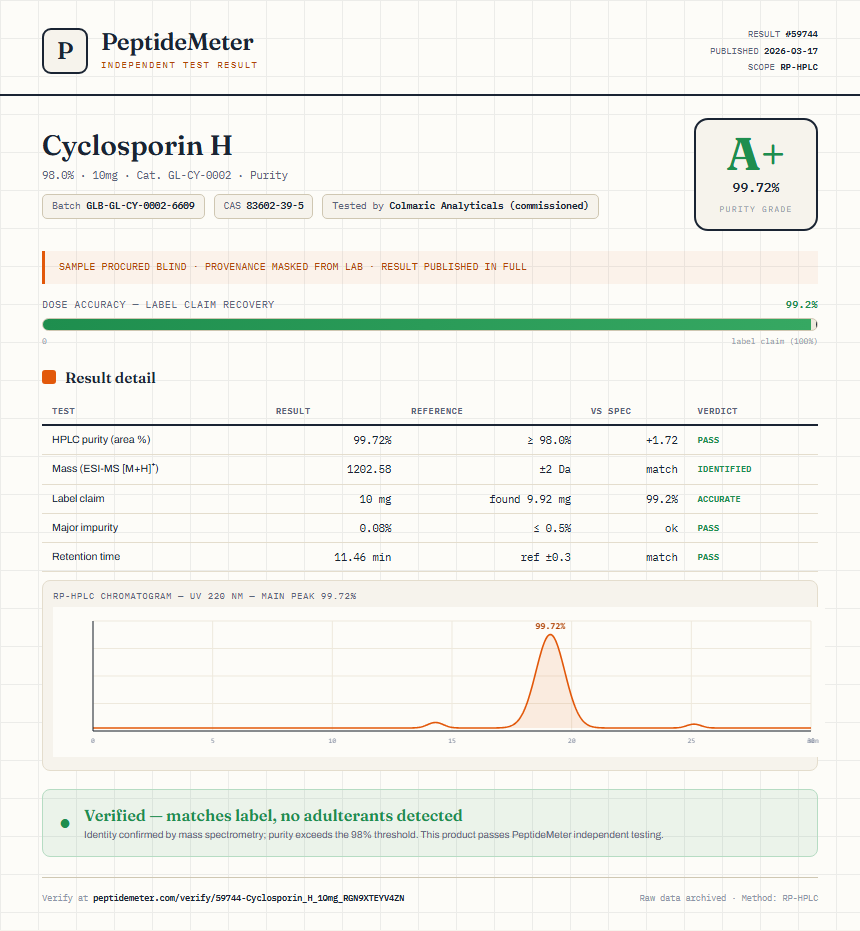Click the Mass (ESI-MS) row label
The height and width of the screenshot is (931, 860).
coord(105,468)
